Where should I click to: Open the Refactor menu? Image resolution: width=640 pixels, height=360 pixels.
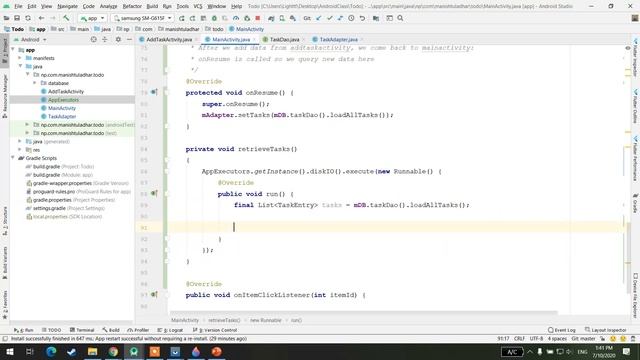click(132, 6)
